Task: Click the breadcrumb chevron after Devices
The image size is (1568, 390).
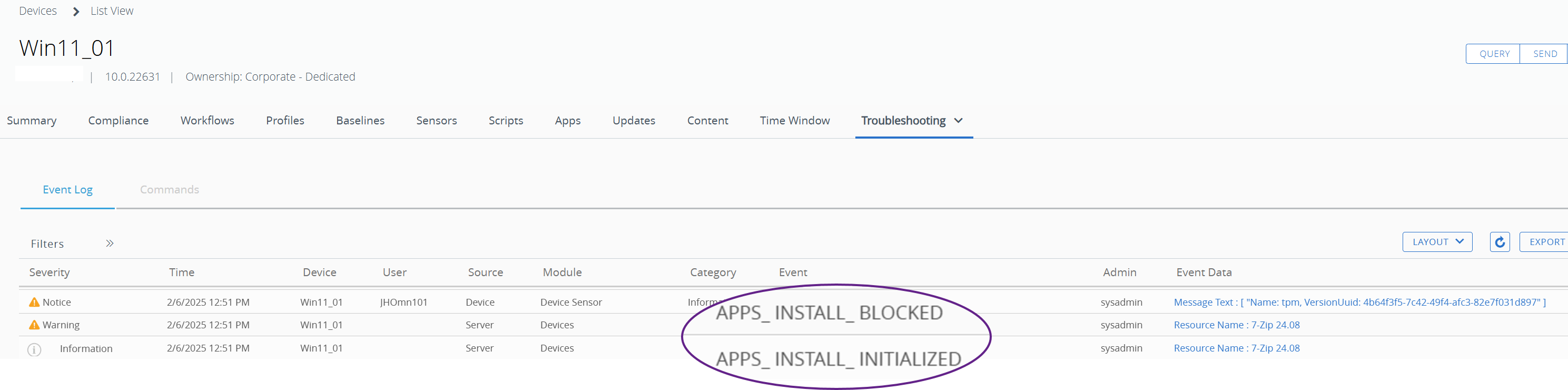Action: [75, 12]
